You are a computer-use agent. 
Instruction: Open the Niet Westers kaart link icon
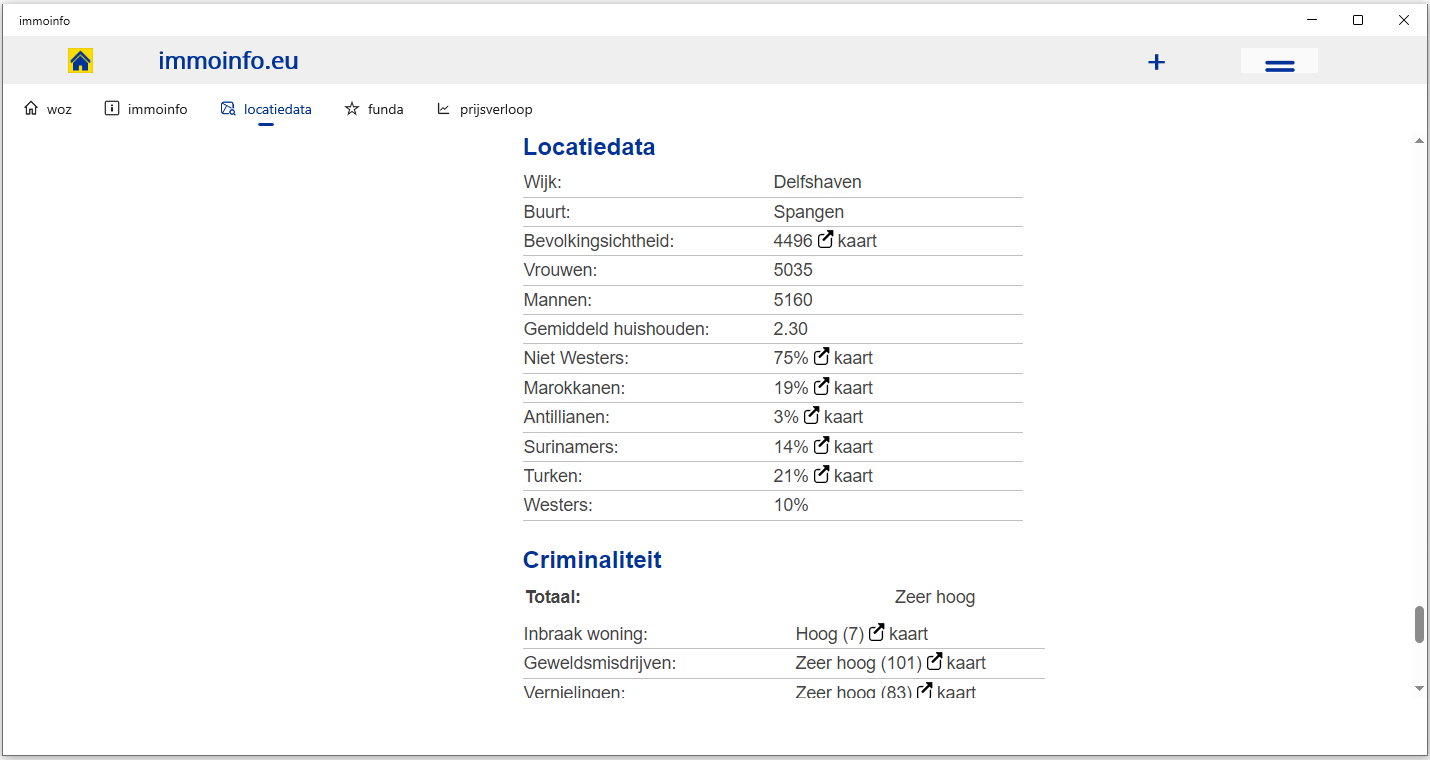point(822,357)
